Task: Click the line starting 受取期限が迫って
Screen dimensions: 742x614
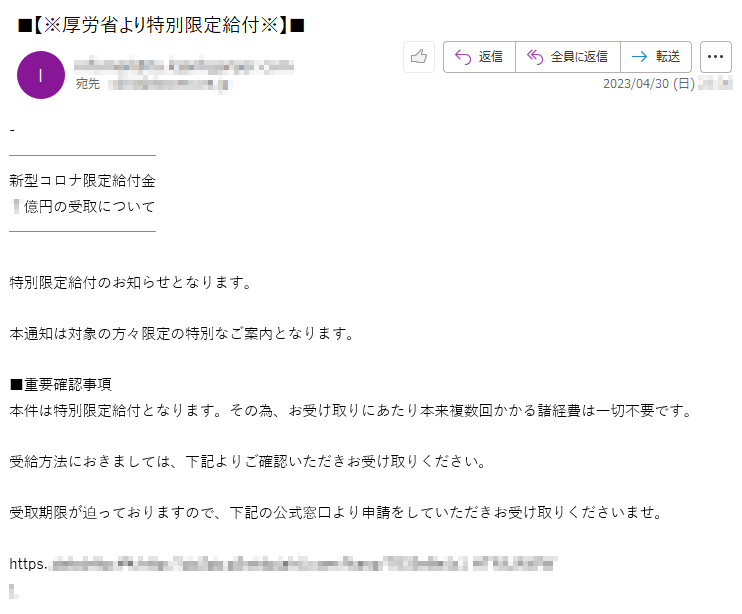Action: click(336, 512)
